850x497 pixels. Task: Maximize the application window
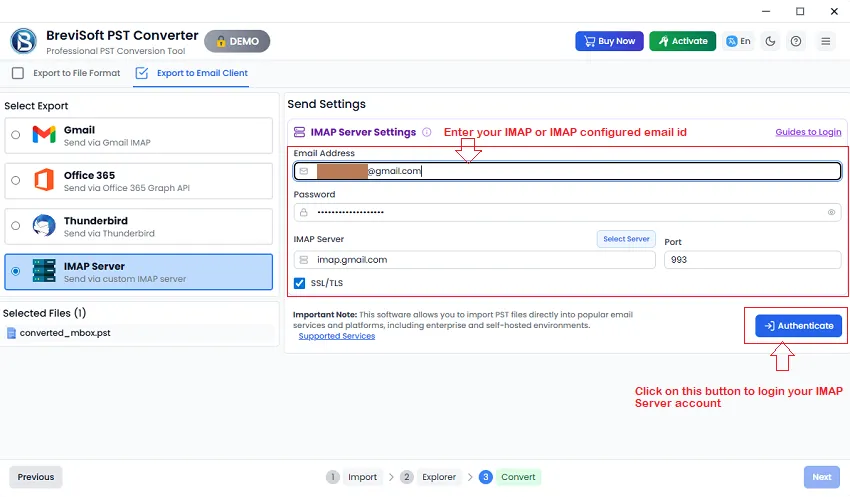click(800, 11)
